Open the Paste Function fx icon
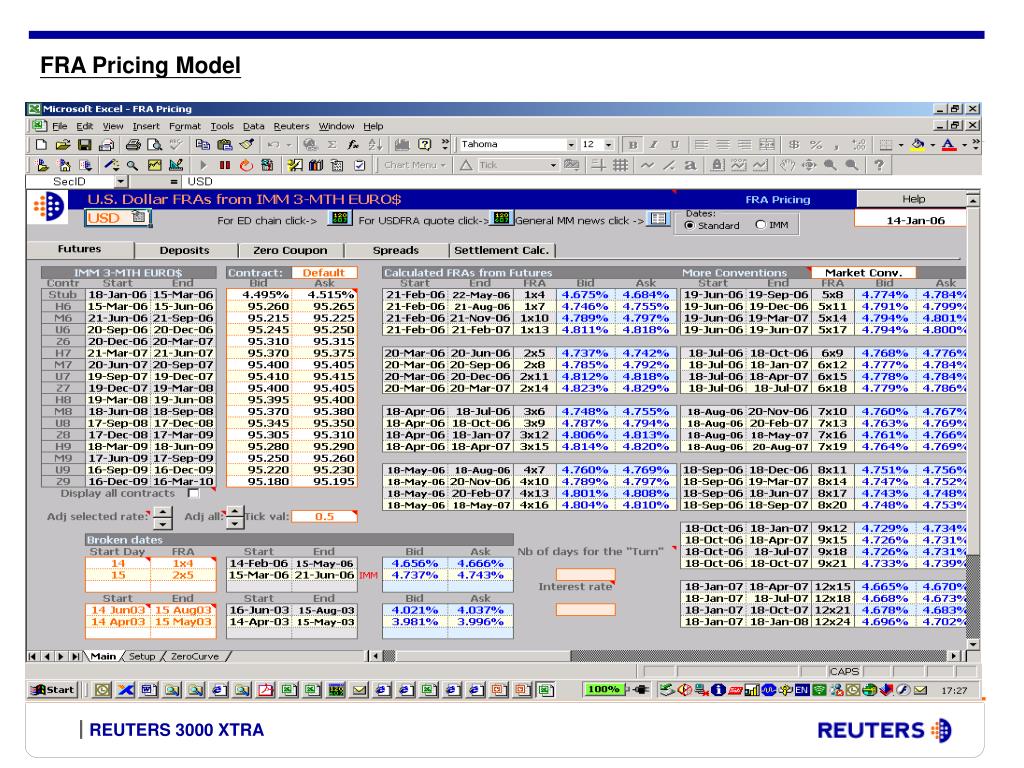The height and width of the screenshot is (768, 1024). click(353, 145)
